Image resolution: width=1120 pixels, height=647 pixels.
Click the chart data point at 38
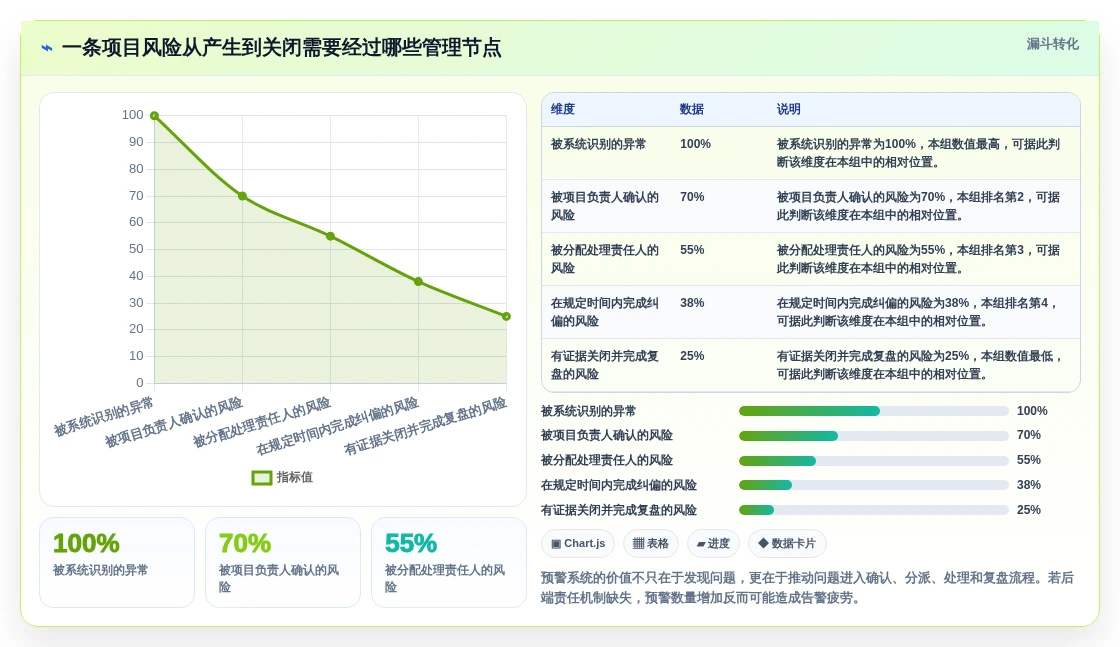point(419,281)
